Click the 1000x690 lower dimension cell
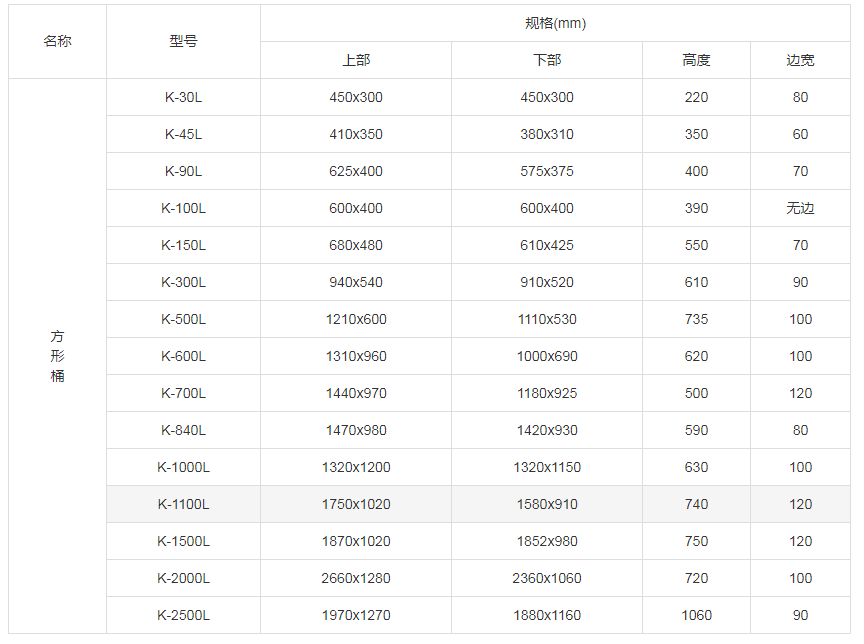The image size is (864, 644). click(x=547, y=356)
